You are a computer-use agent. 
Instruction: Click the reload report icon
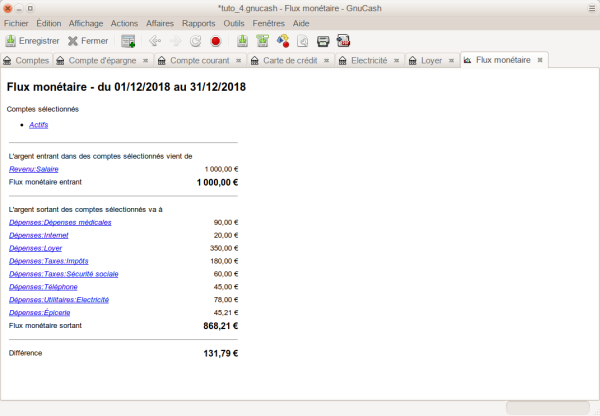pyautogui.click(x=195, y=41)
